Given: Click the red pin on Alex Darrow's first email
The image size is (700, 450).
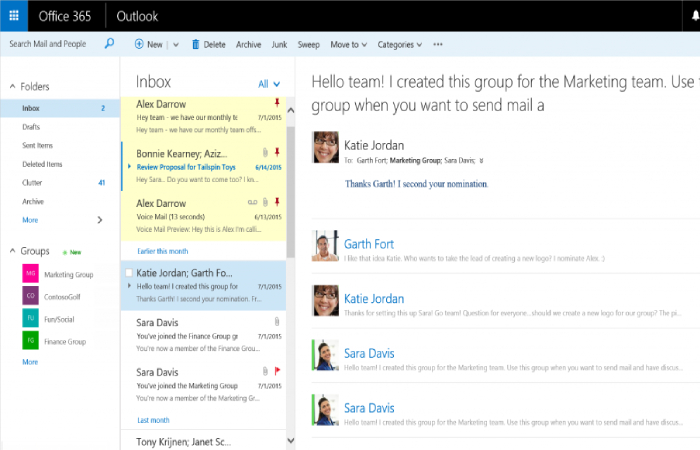Looking at the screenshot, I should (277, 103).
